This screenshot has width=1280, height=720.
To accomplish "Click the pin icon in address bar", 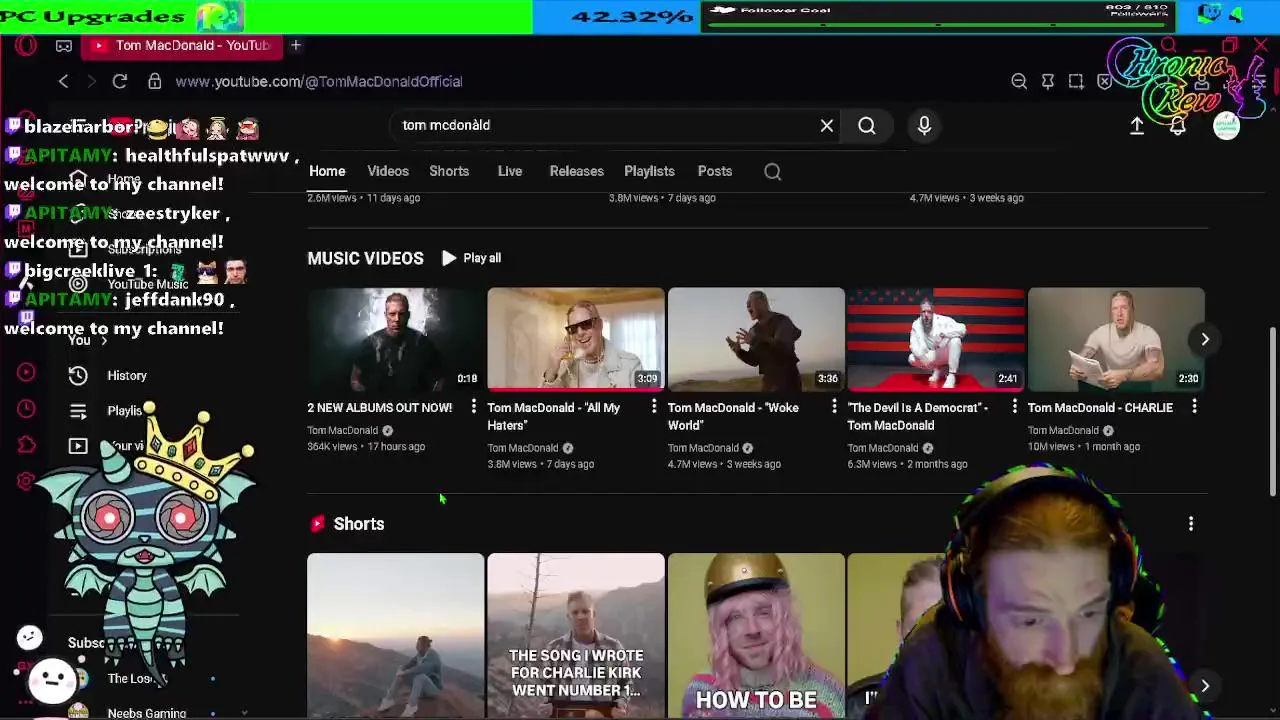I will 1048,81.
